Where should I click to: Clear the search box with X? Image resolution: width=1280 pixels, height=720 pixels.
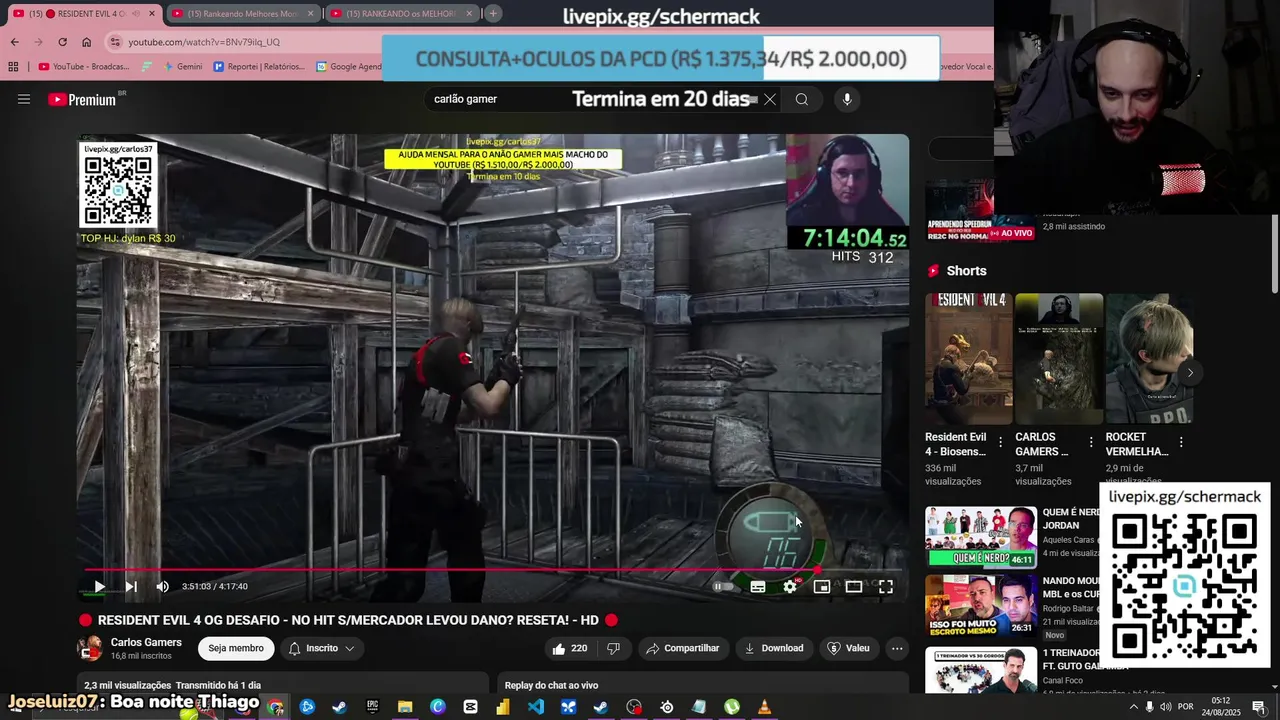coord(769,99)
